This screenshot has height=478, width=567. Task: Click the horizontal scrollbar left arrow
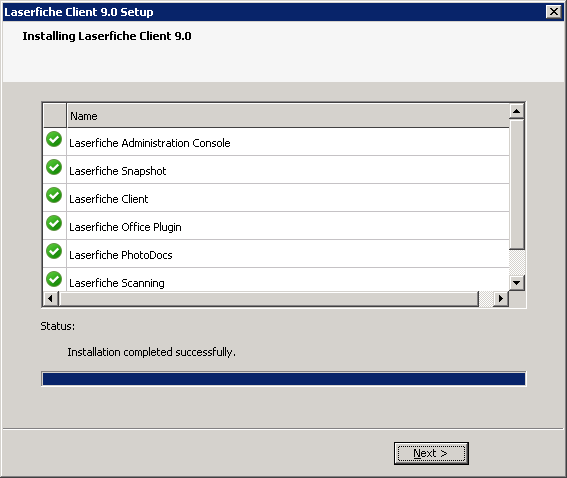[x=51, y=299]
